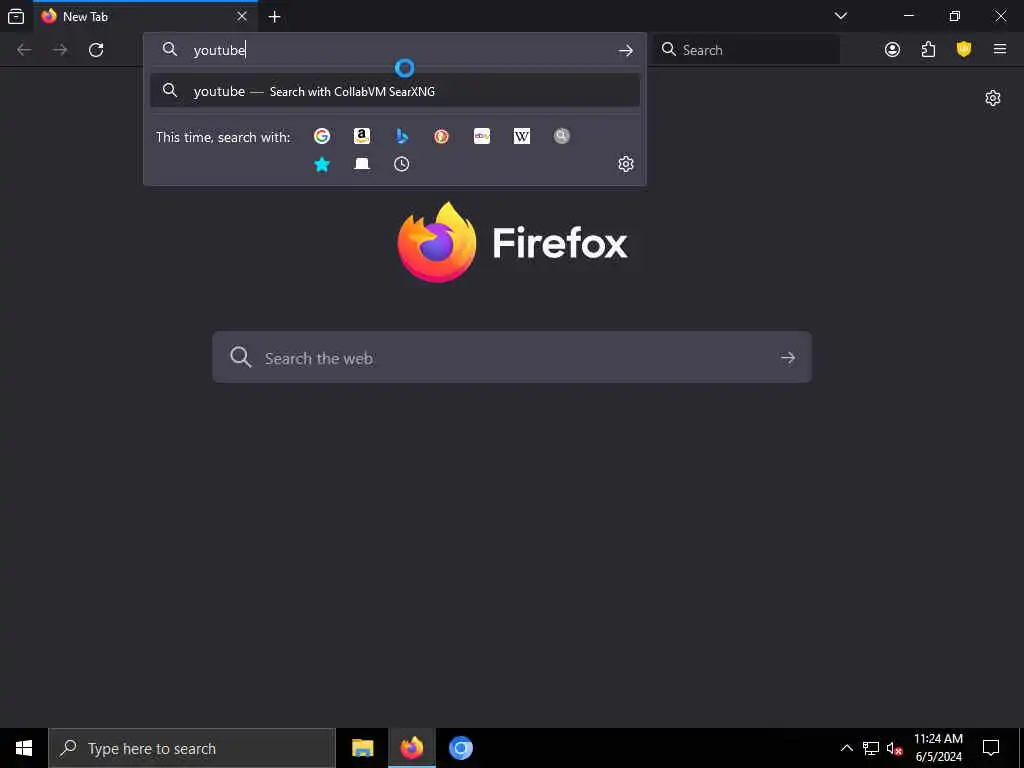
Task: Click Type here to search on taskbar
Action: [192, 748]
